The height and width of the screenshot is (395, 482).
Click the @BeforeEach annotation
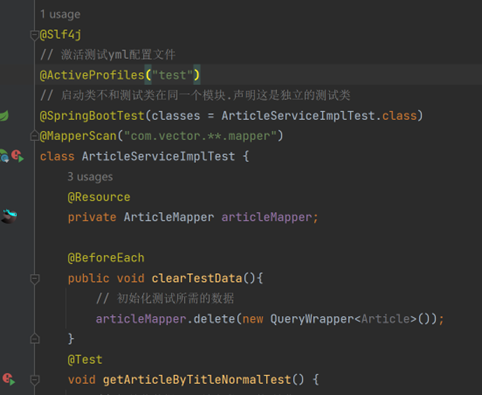coord(106,258)
